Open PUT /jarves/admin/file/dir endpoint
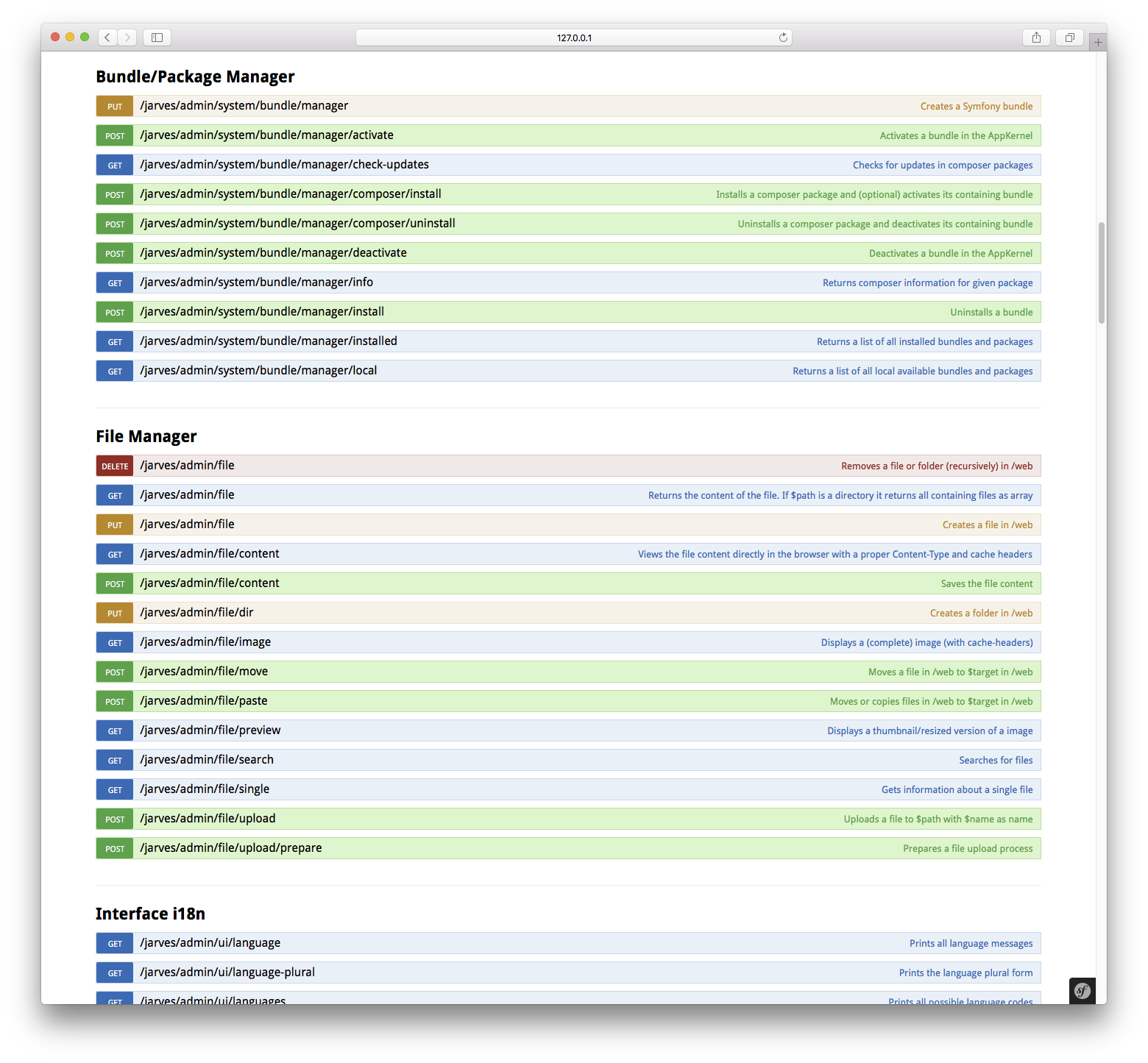Viewport: 1148px width, 1063px height. click(x=568, y=613)
